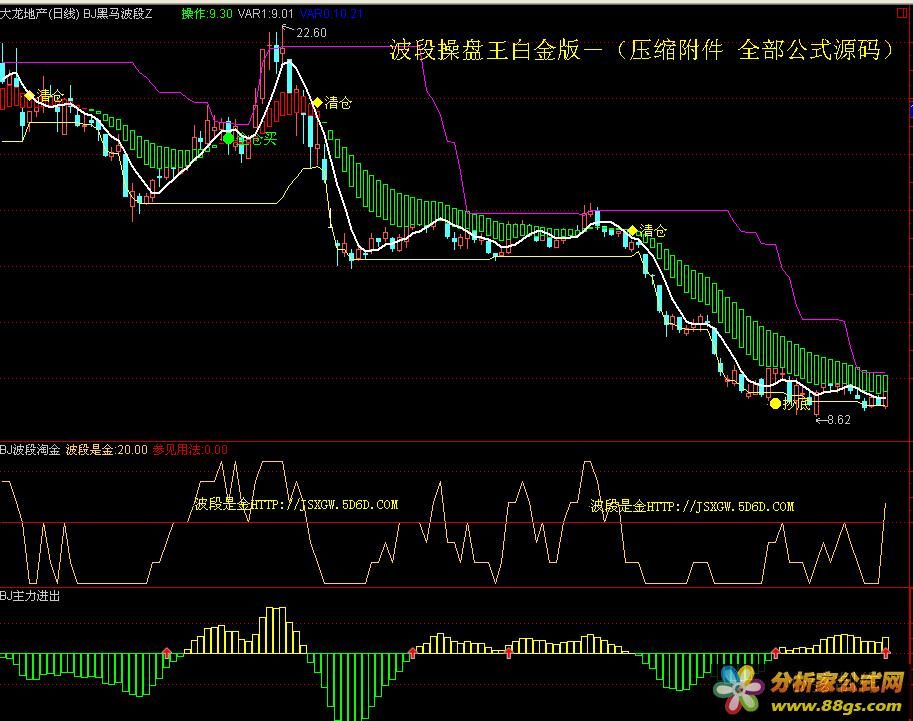913x721 pixels.
Task: Click the VAR1:9.01 value
Action: 266,13
